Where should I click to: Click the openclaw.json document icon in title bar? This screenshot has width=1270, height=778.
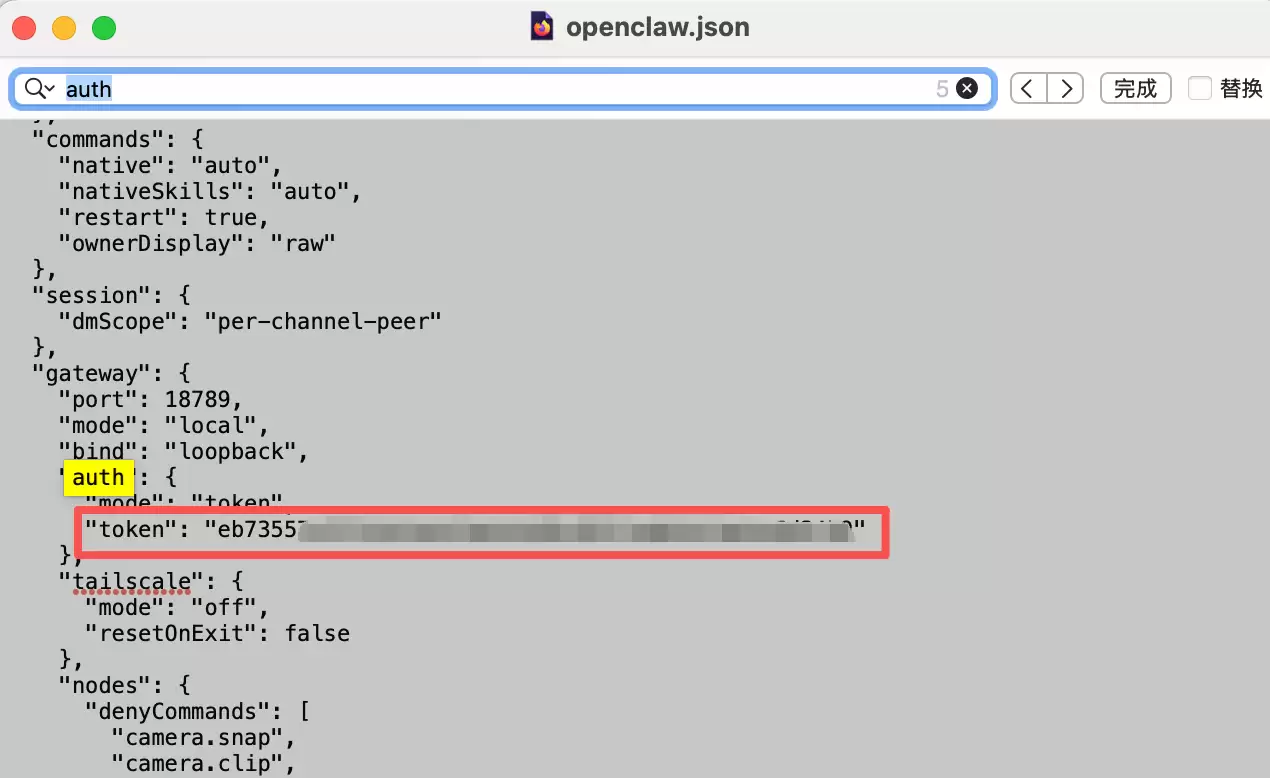click(541, 27)
